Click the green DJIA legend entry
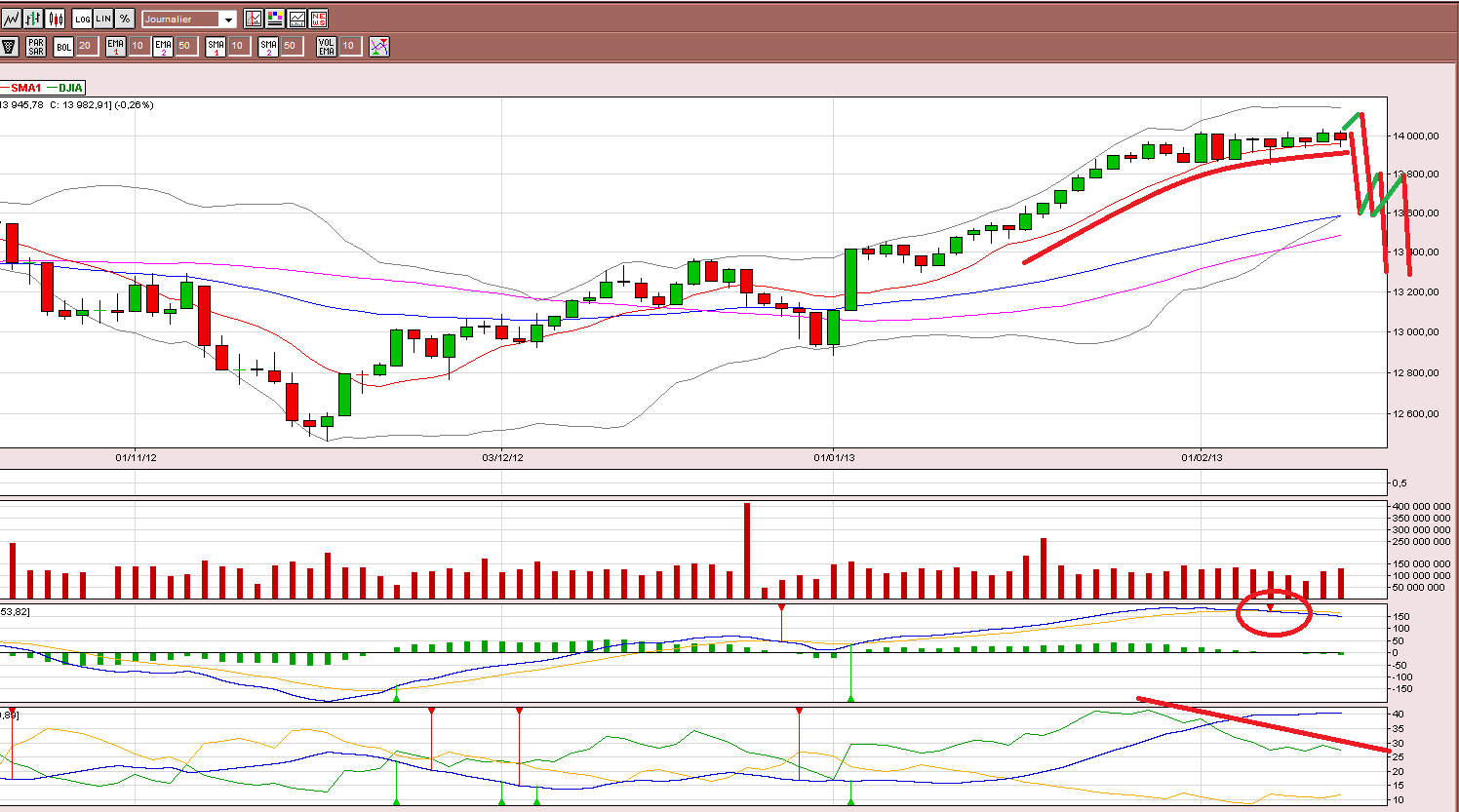The width and height of the screenshot is (1459, 812). [65, 88]
